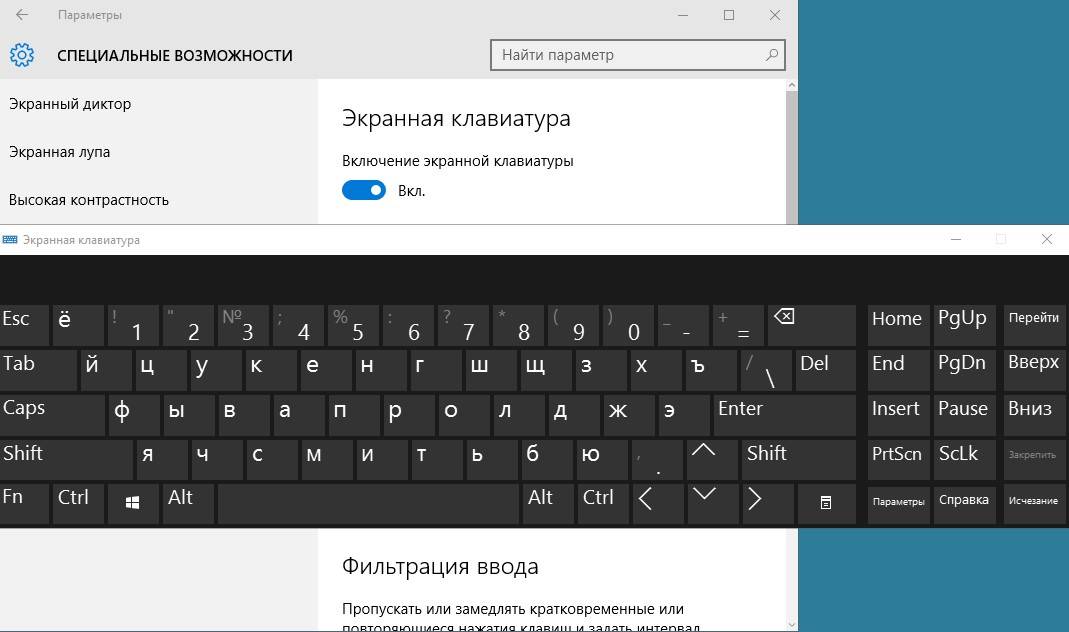Focus the Найти параметр search field
This screenshot has height=632, width=1069.
pos(637,55)
